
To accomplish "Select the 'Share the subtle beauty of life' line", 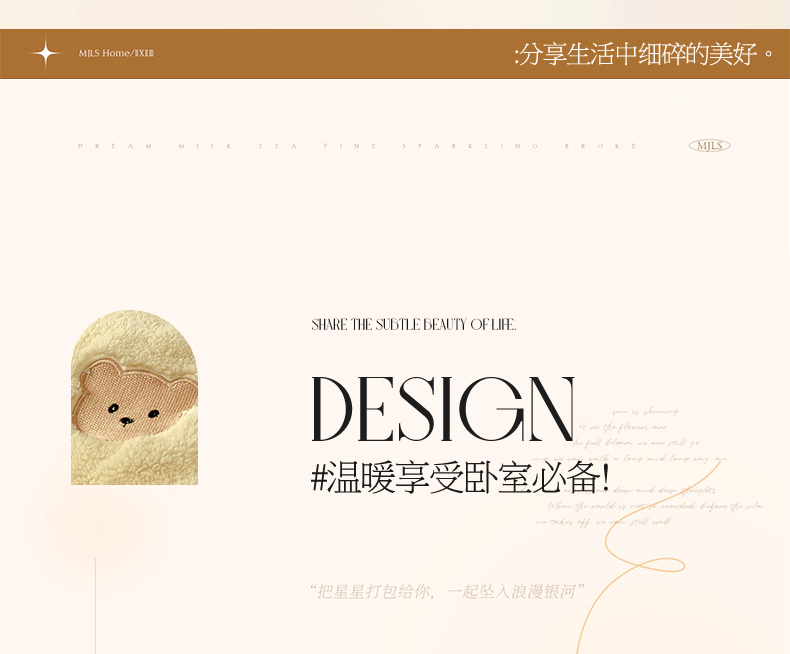I will pos(413,325).
